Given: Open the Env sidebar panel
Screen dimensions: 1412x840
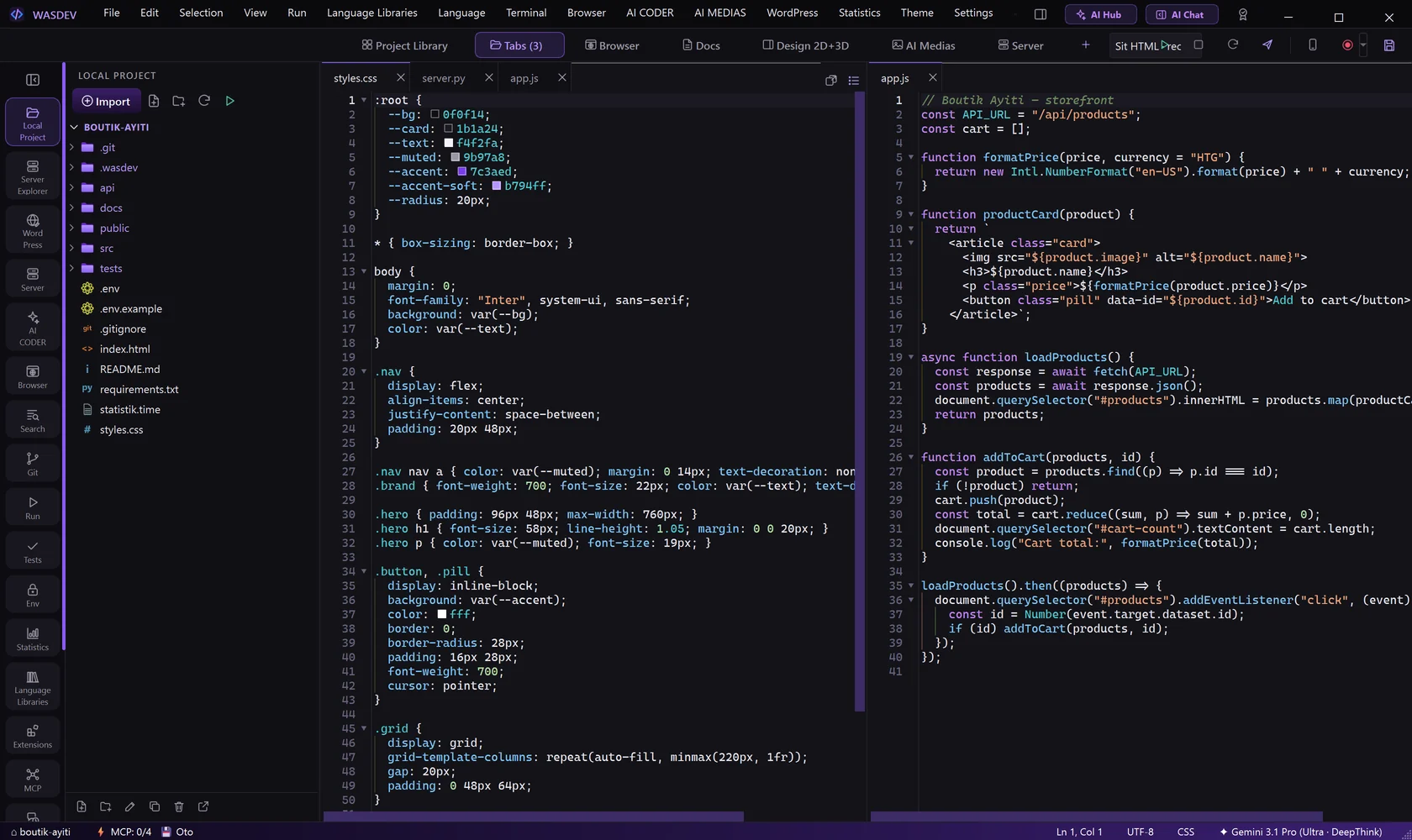Looking at the screenshot, I should click(x=33, y=595).
